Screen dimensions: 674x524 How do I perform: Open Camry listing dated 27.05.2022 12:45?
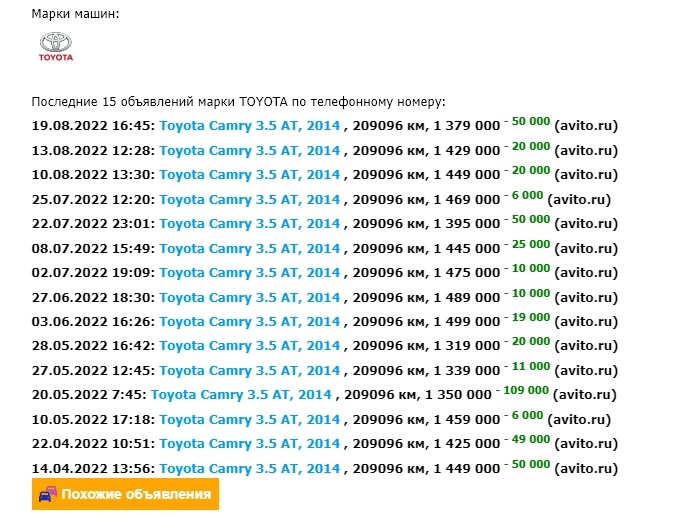[250, 371]
